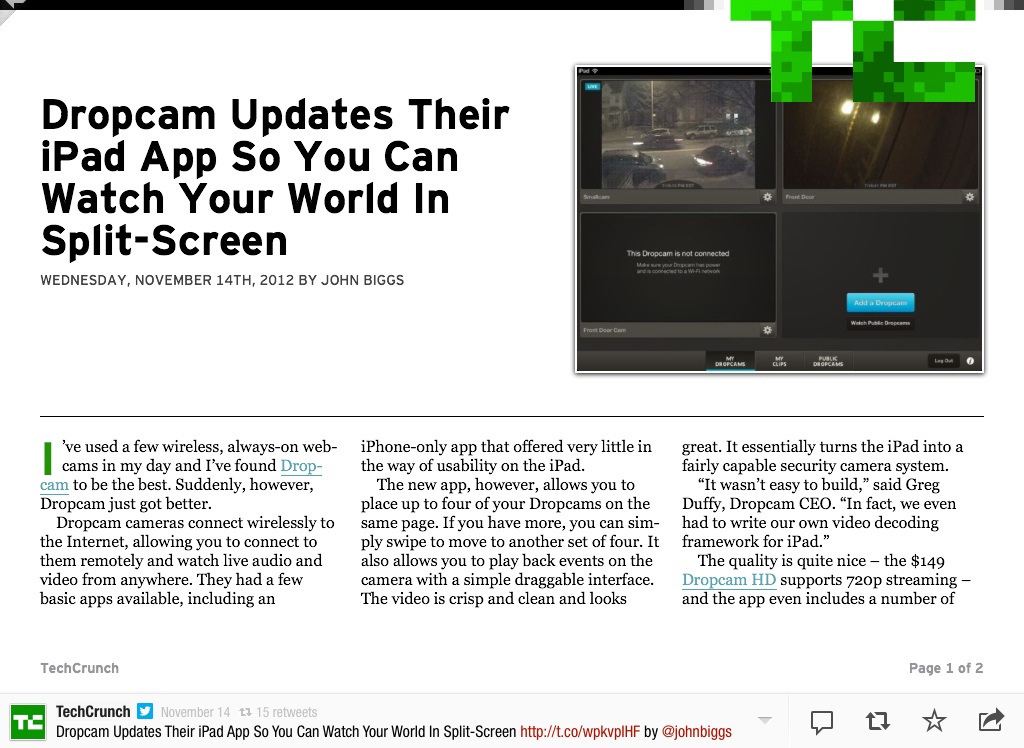Click the TechCrunch avatar logo in tweet bar
This screenshot has width=1024, height=748.
[x=28, y=722]
